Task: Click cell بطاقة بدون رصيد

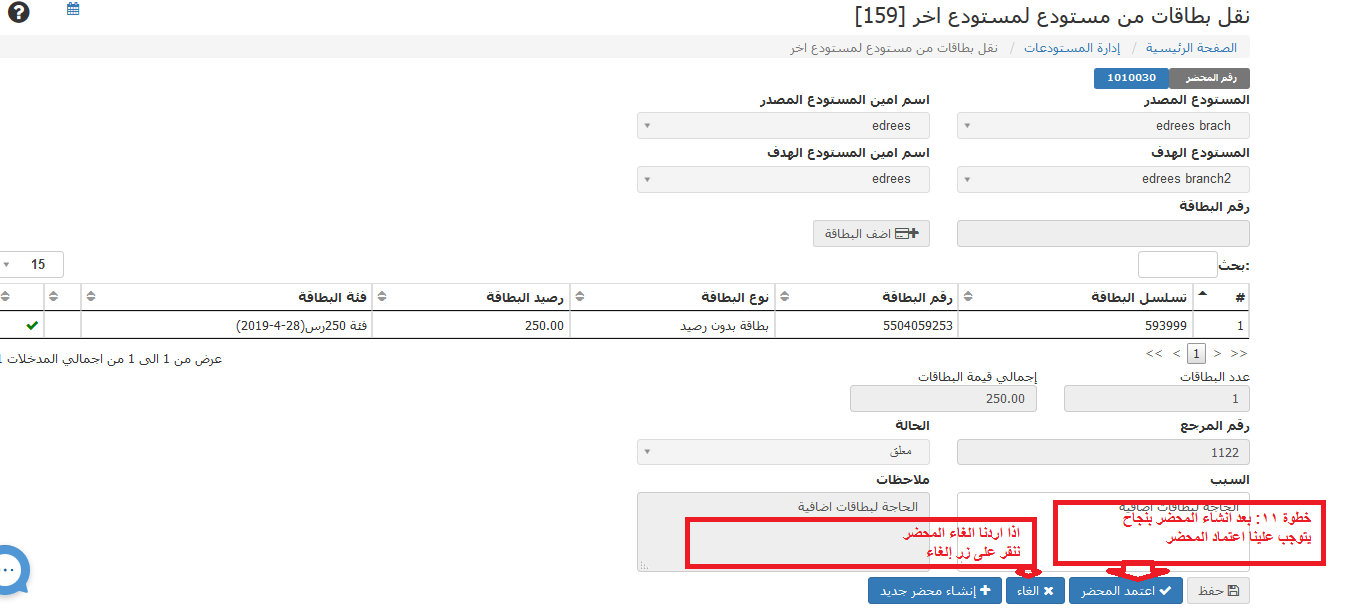Action: pyautogui.click(x=673, y=325)
